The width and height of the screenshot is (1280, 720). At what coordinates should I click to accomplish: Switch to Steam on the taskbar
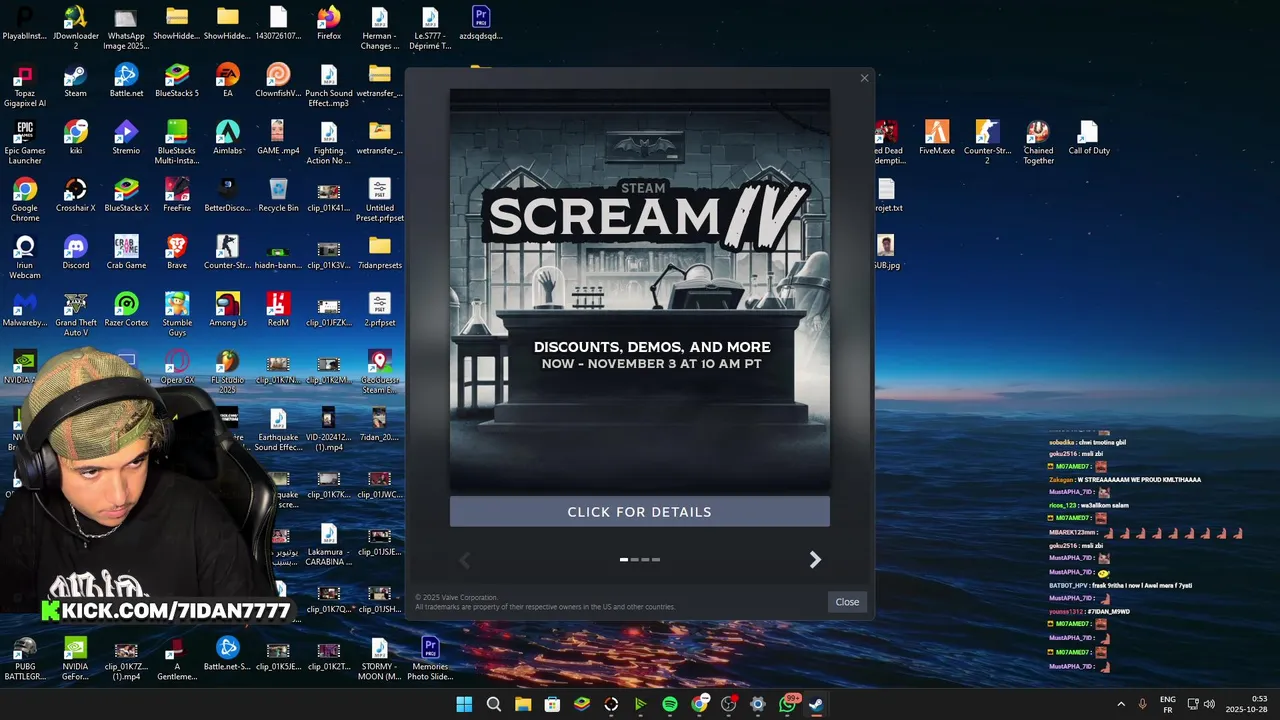pyautogui.click(x=816, y=704)
